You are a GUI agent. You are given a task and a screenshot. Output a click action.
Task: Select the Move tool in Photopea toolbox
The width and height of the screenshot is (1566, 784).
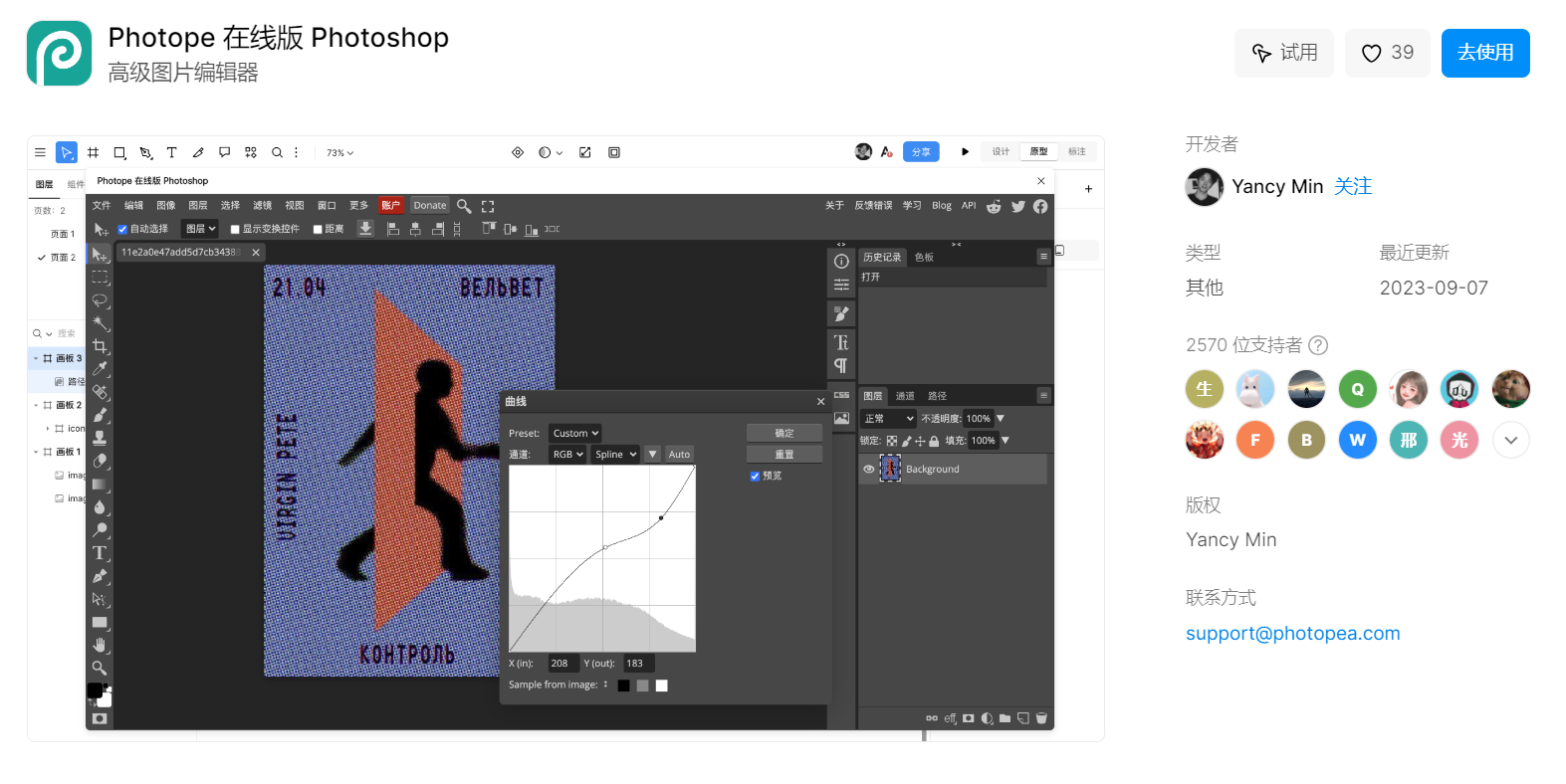[x=100, y=255]
